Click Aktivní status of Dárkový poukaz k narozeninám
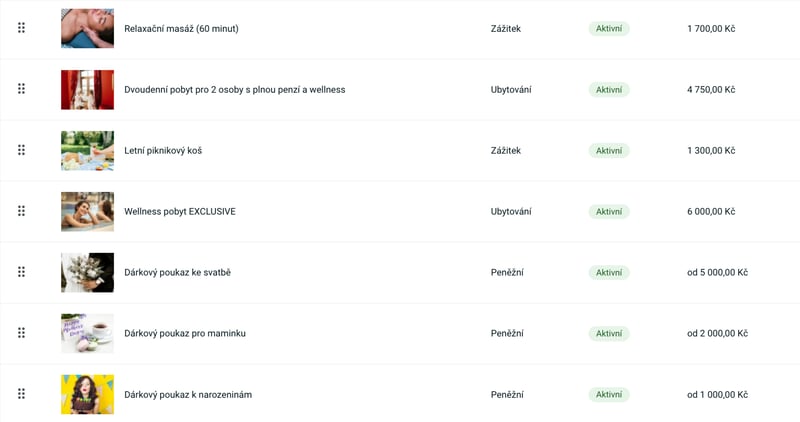This screenshot has width=800, height=422. click(609, 395)
